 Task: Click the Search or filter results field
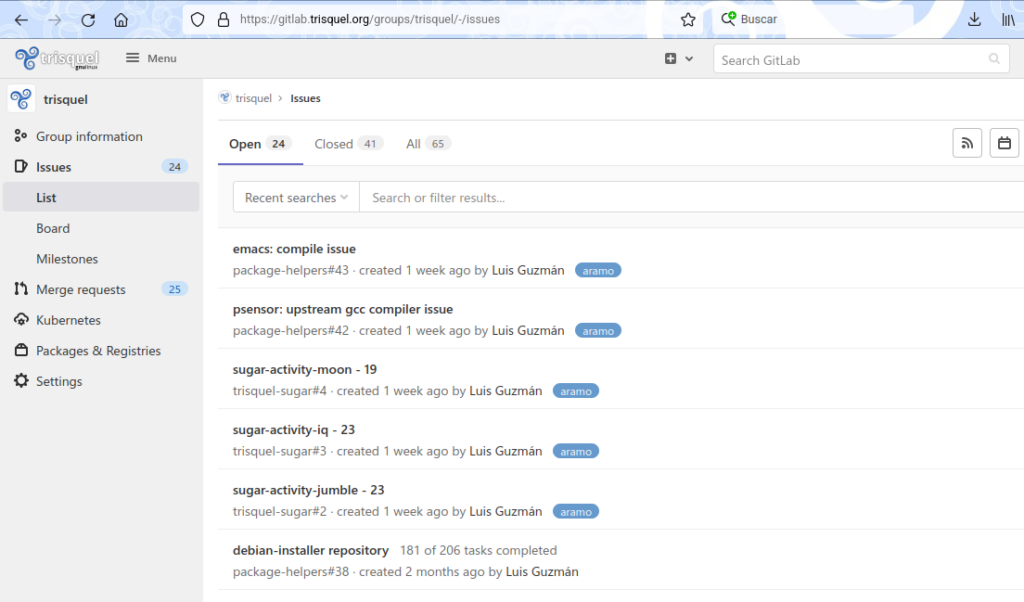692,197
